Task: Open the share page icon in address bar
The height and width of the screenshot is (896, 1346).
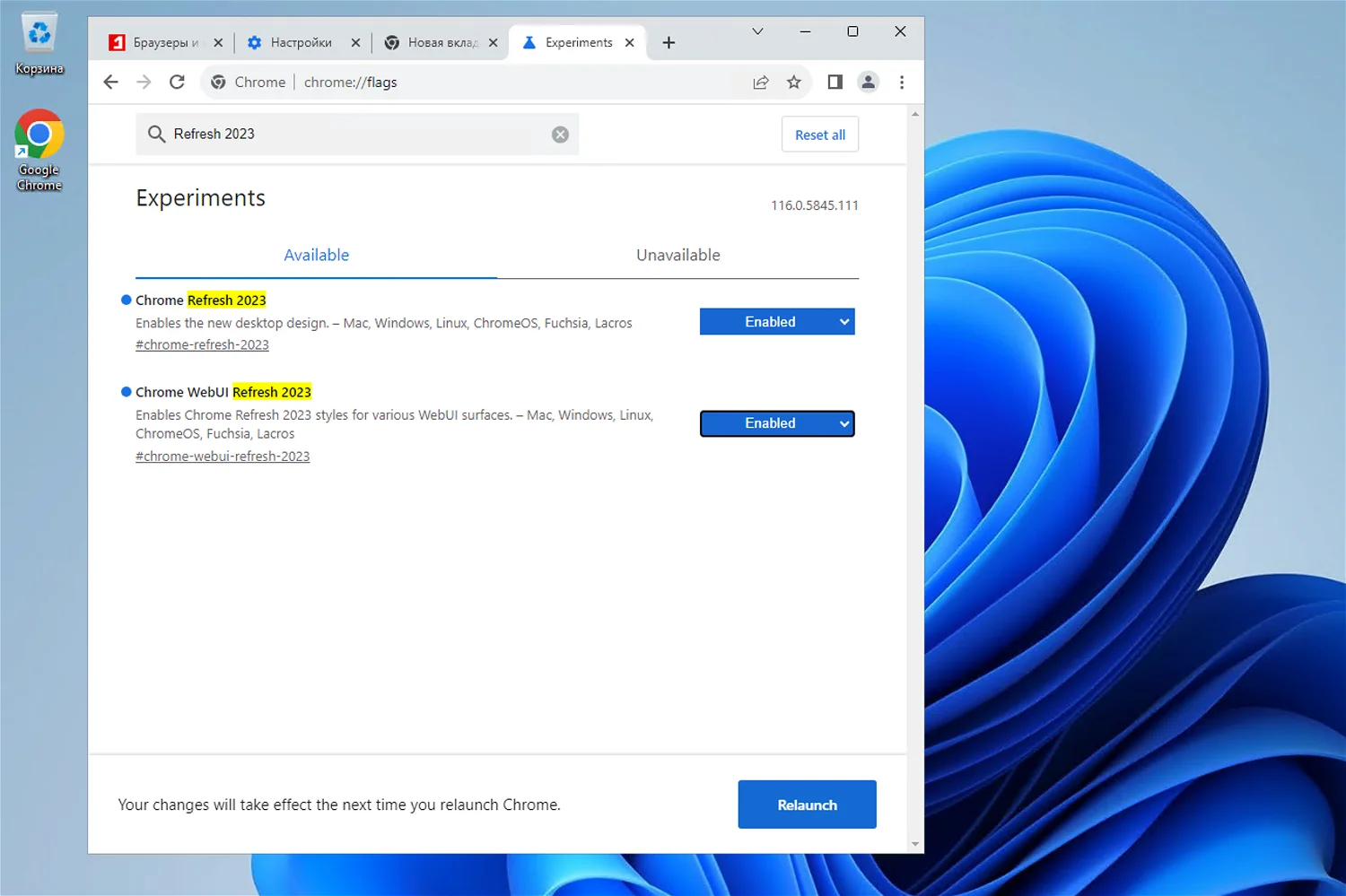Action: click(x=761, y=83)
